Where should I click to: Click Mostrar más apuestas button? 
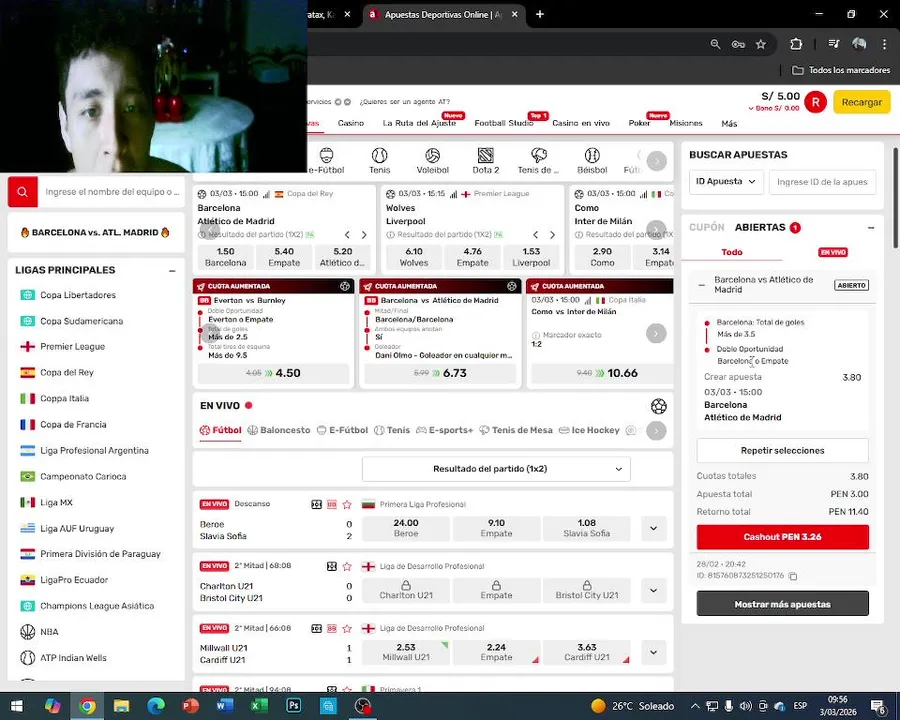click(782, 604)
